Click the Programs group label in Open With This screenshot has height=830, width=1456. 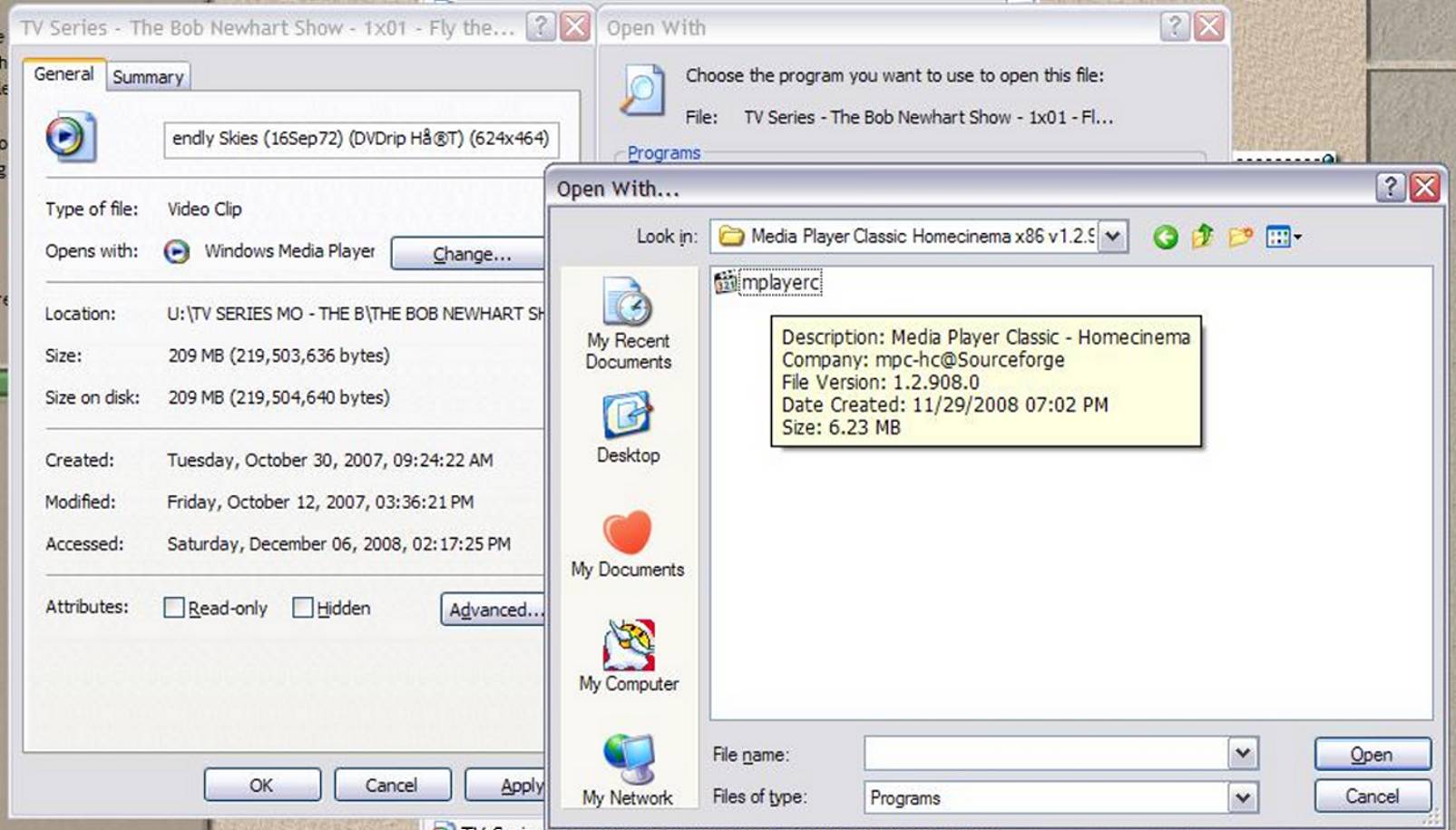click(x=664, y=152)
